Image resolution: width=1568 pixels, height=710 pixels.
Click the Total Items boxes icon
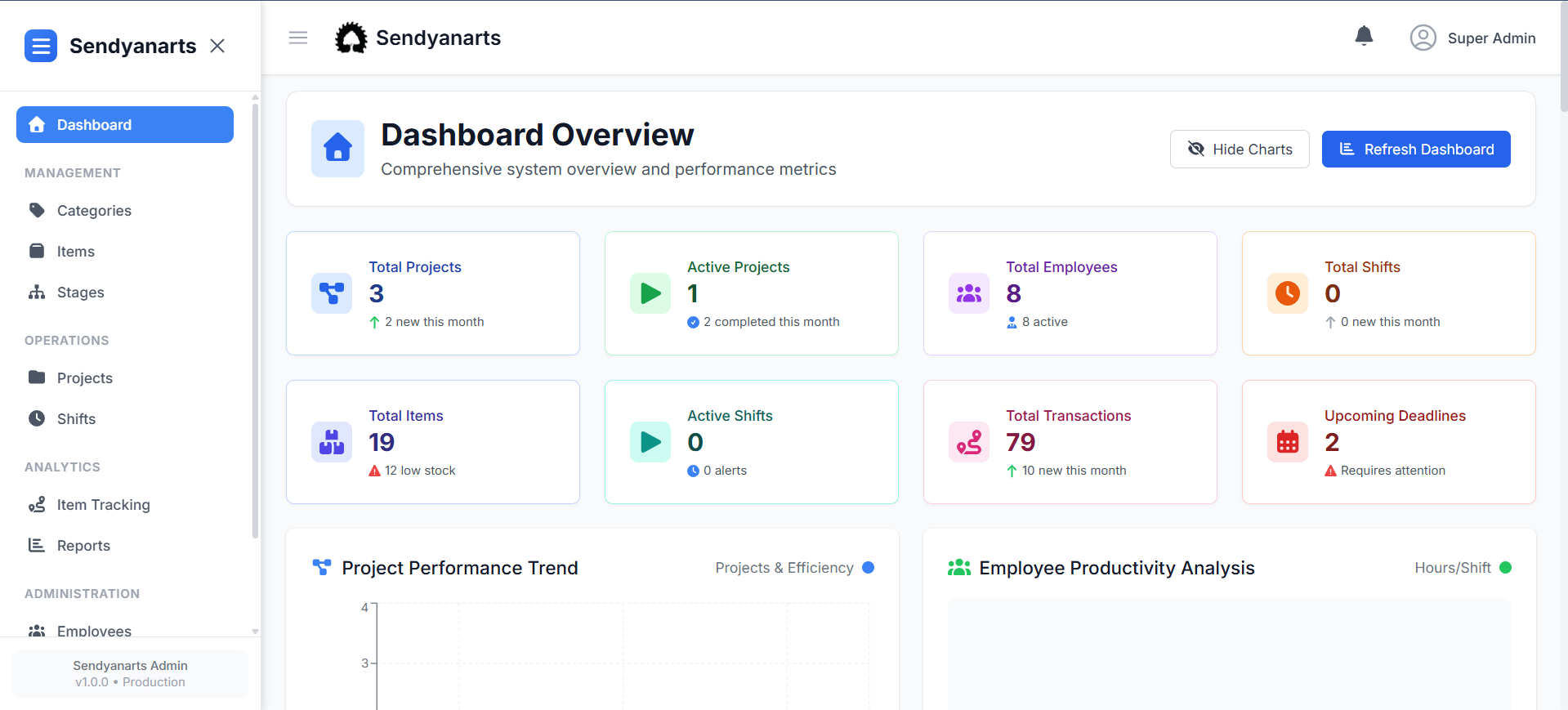point(332,442)
